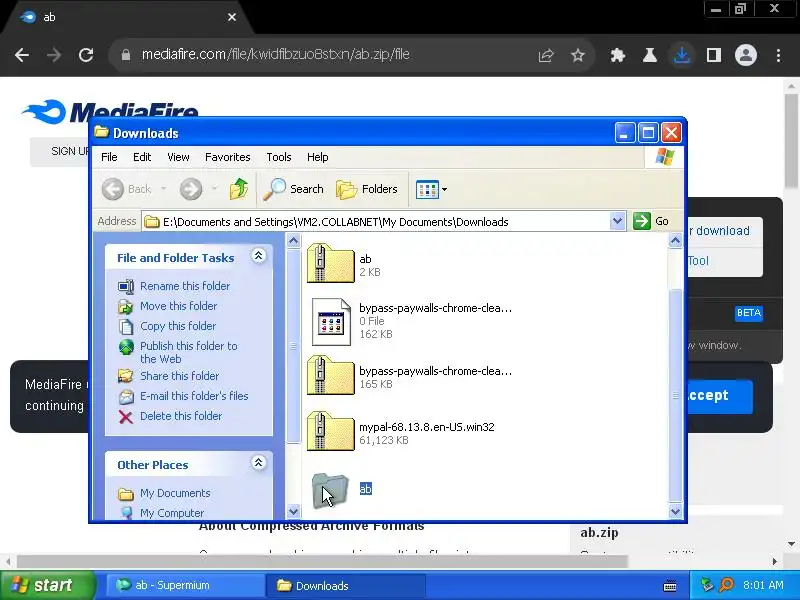Select the bypass-paywalls 165 KB zip icon
The image size is (800, 600).
coord(331,376)
